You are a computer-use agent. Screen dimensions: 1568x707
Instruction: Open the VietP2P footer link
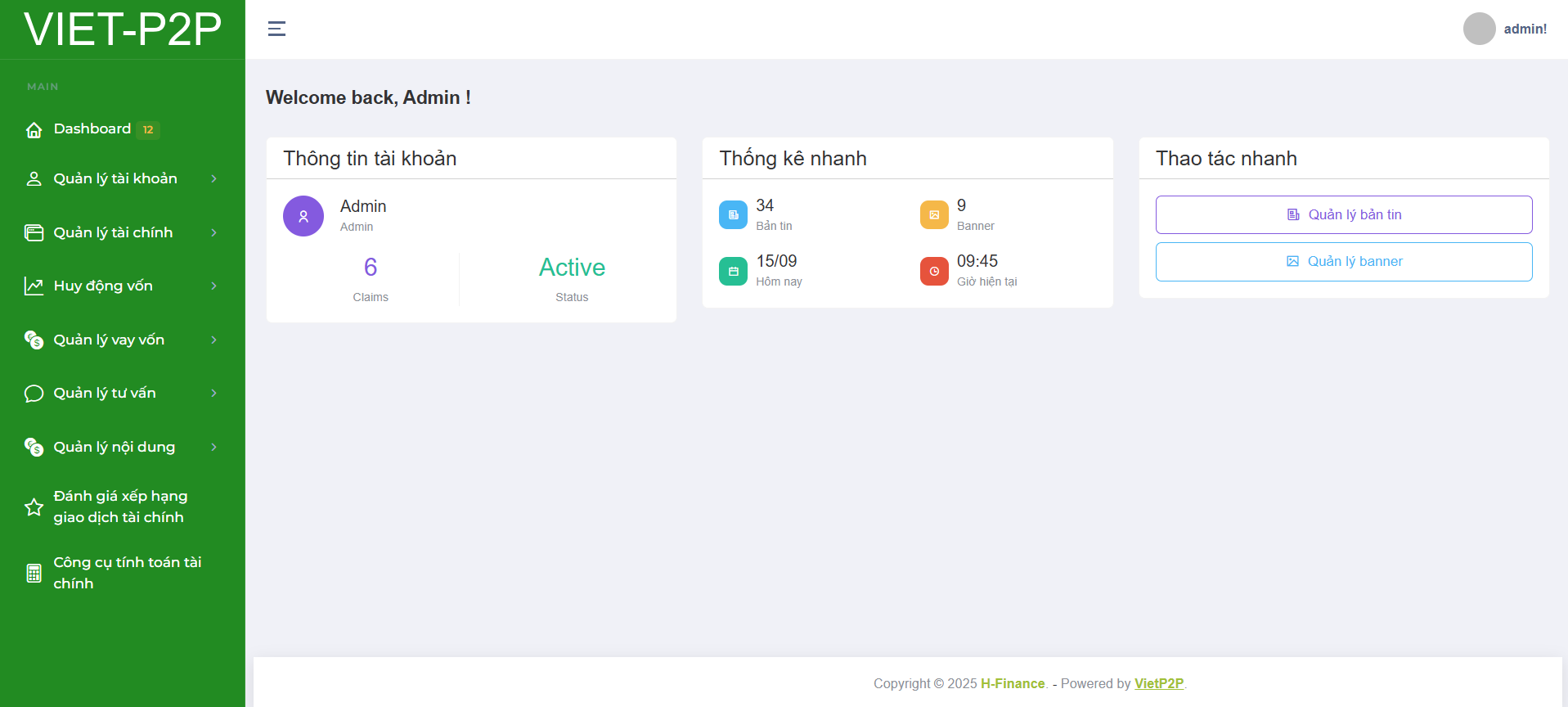pyautogui.click(x=1158, y=684)
